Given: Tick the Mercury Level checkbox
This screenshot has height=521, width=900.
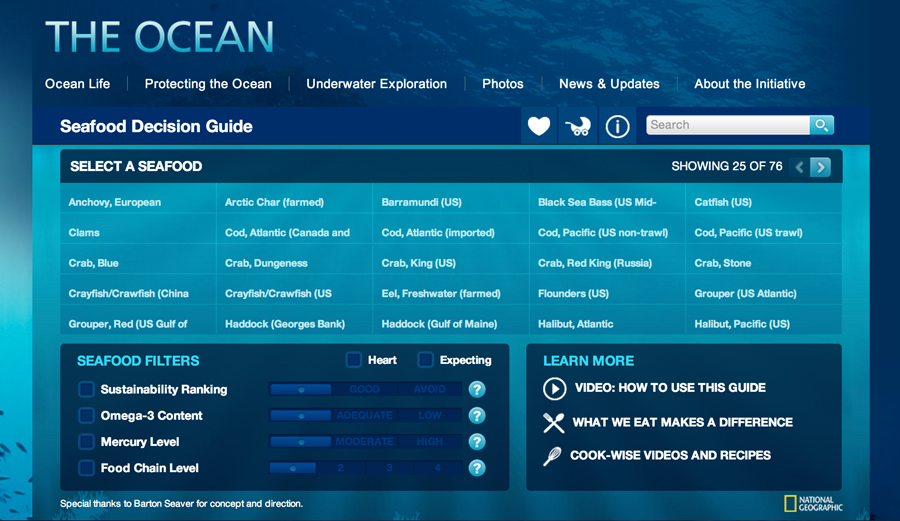Looking at the screenshot, I should click(87, 442).
